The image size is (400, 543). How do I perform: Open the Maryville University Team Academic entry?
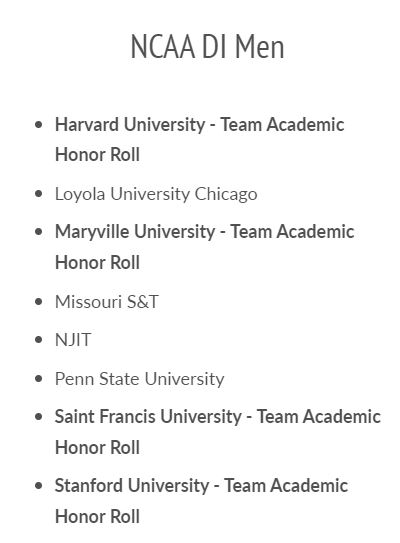pyautogui.click(x=205, y=247)
